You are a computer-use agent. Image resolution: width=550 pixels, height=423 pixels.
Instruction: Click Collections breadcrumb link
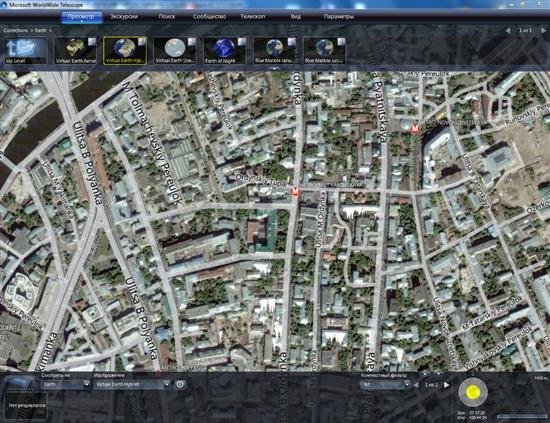point(15,31)
